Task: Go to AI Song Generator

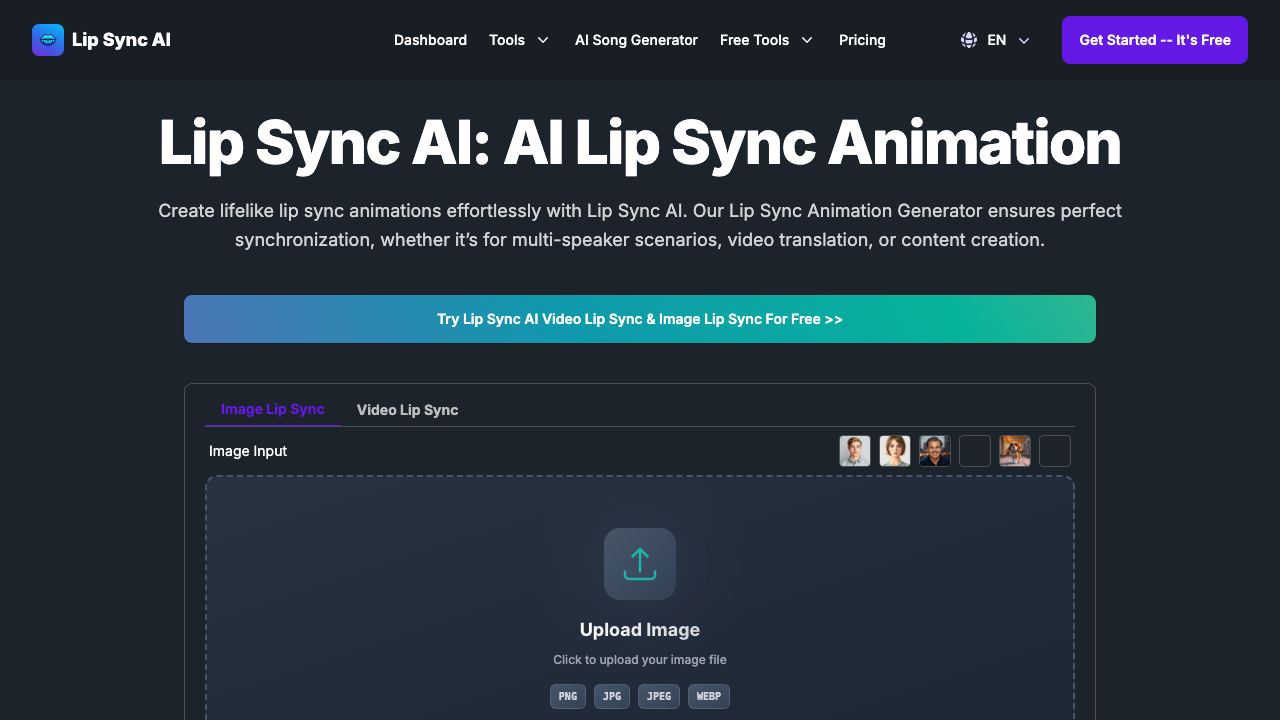Action: pos(636,40)
